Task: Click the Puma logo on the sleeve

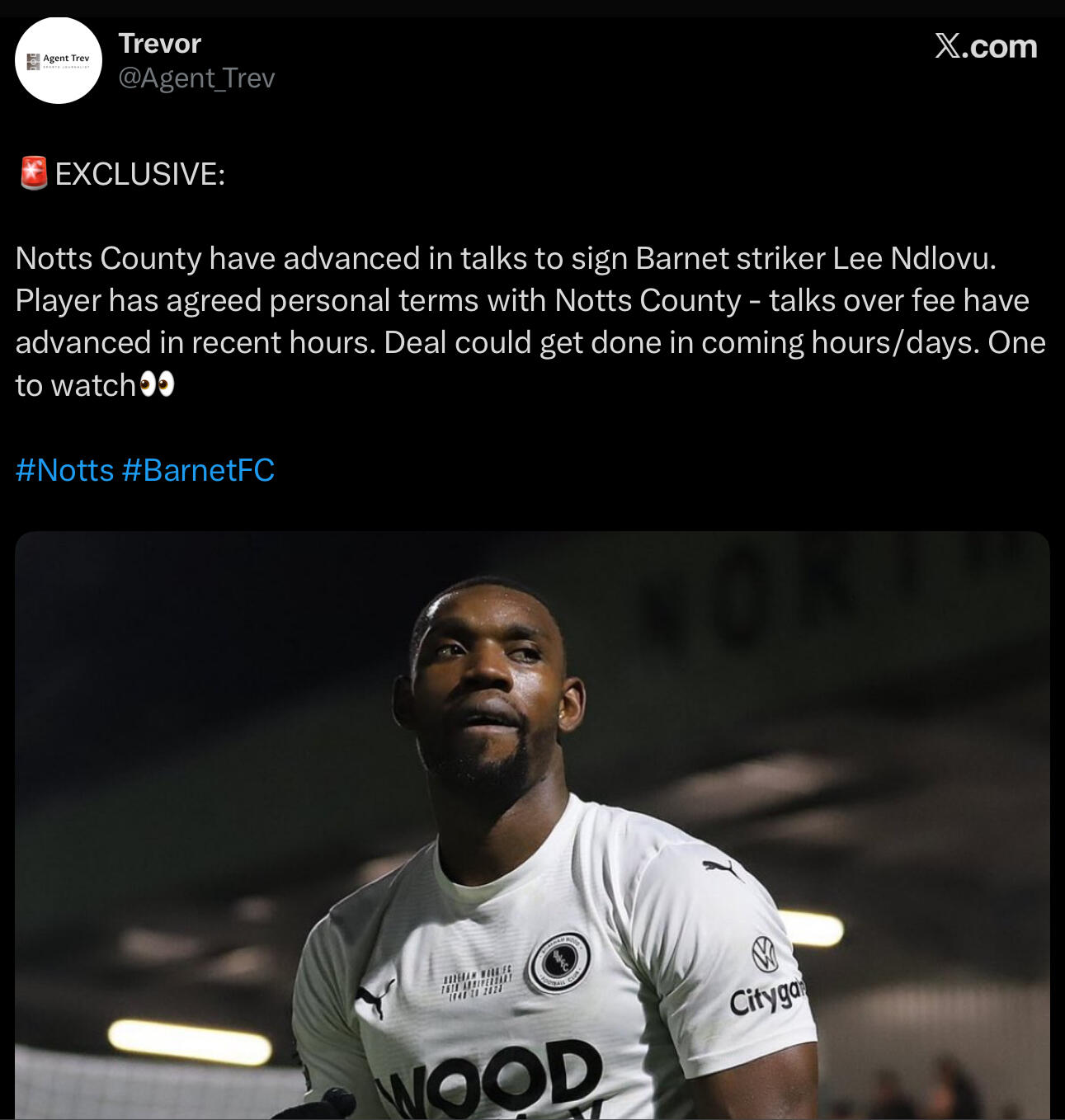Action: click(722, 868)
